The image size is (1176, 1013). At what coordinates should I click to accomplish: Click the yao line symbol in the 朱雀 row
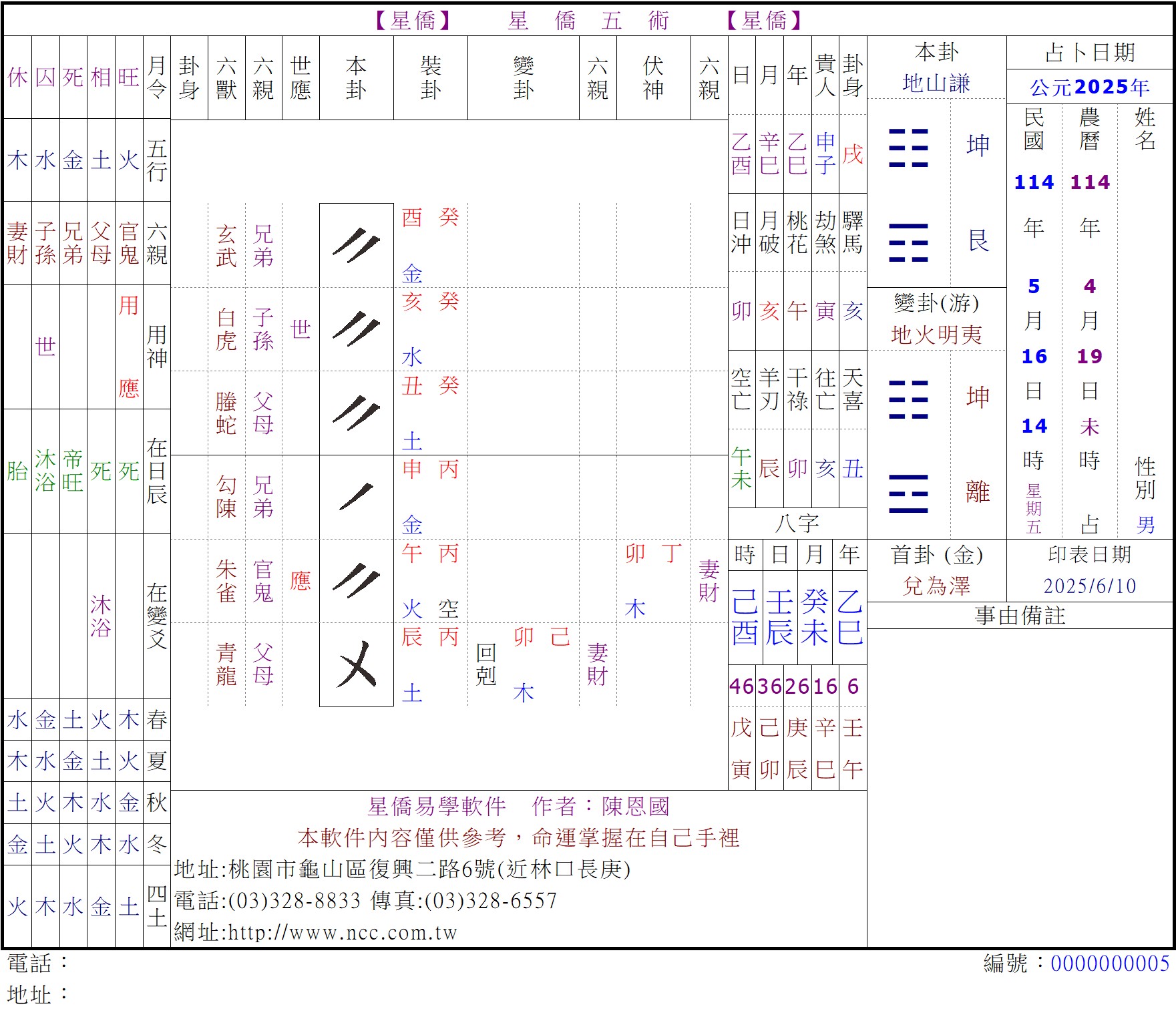click(356, 580)
